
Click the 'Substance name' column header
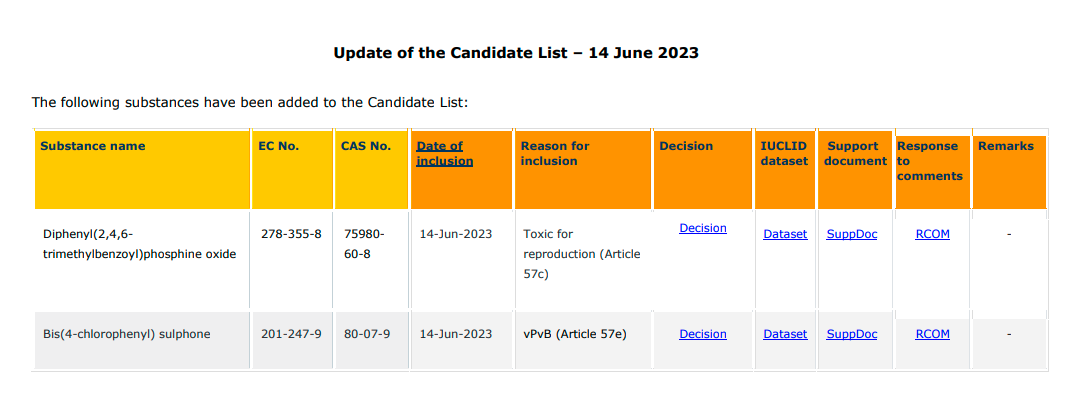click(93, 146)
